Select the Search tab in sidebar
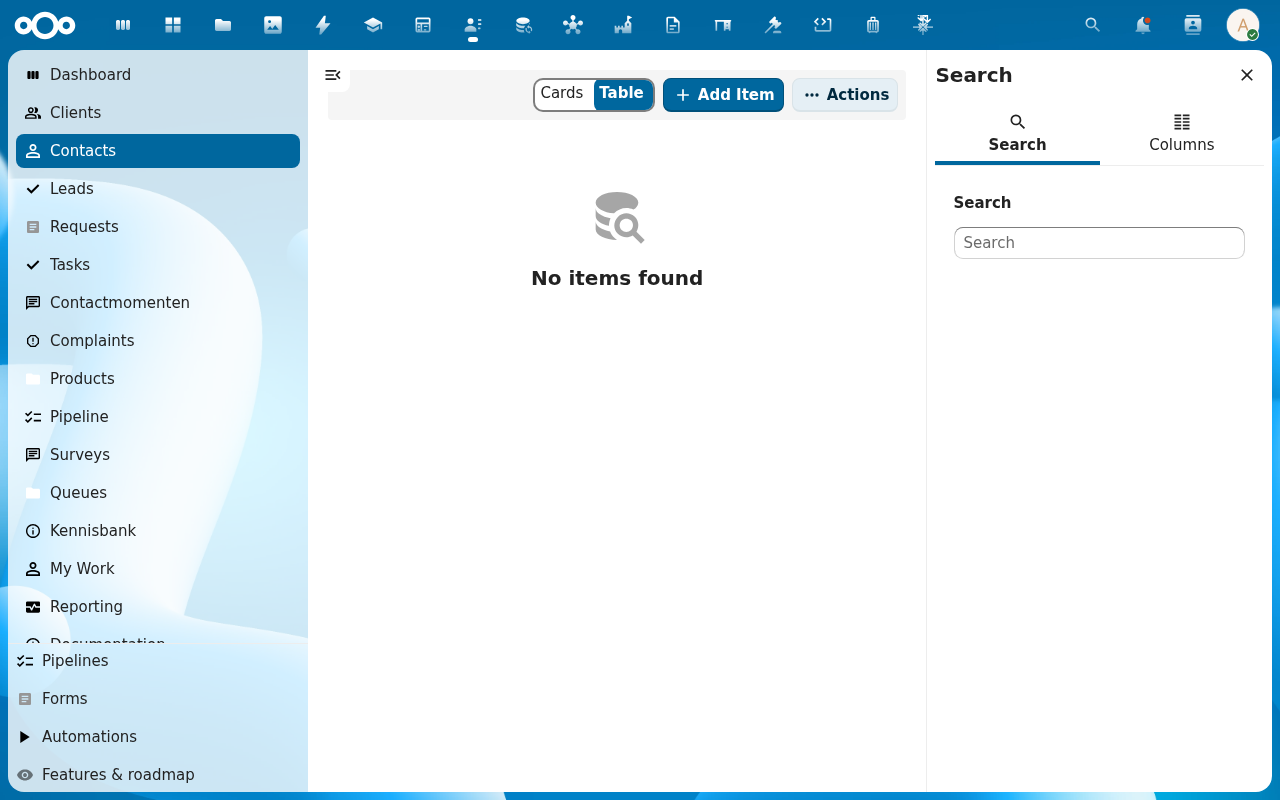The height and width of the screenshot is (800, 1280). (1017, 134)
